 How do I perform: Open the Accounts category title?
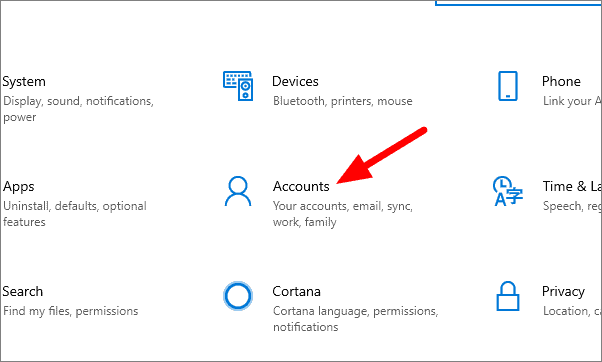click(301, 187)
